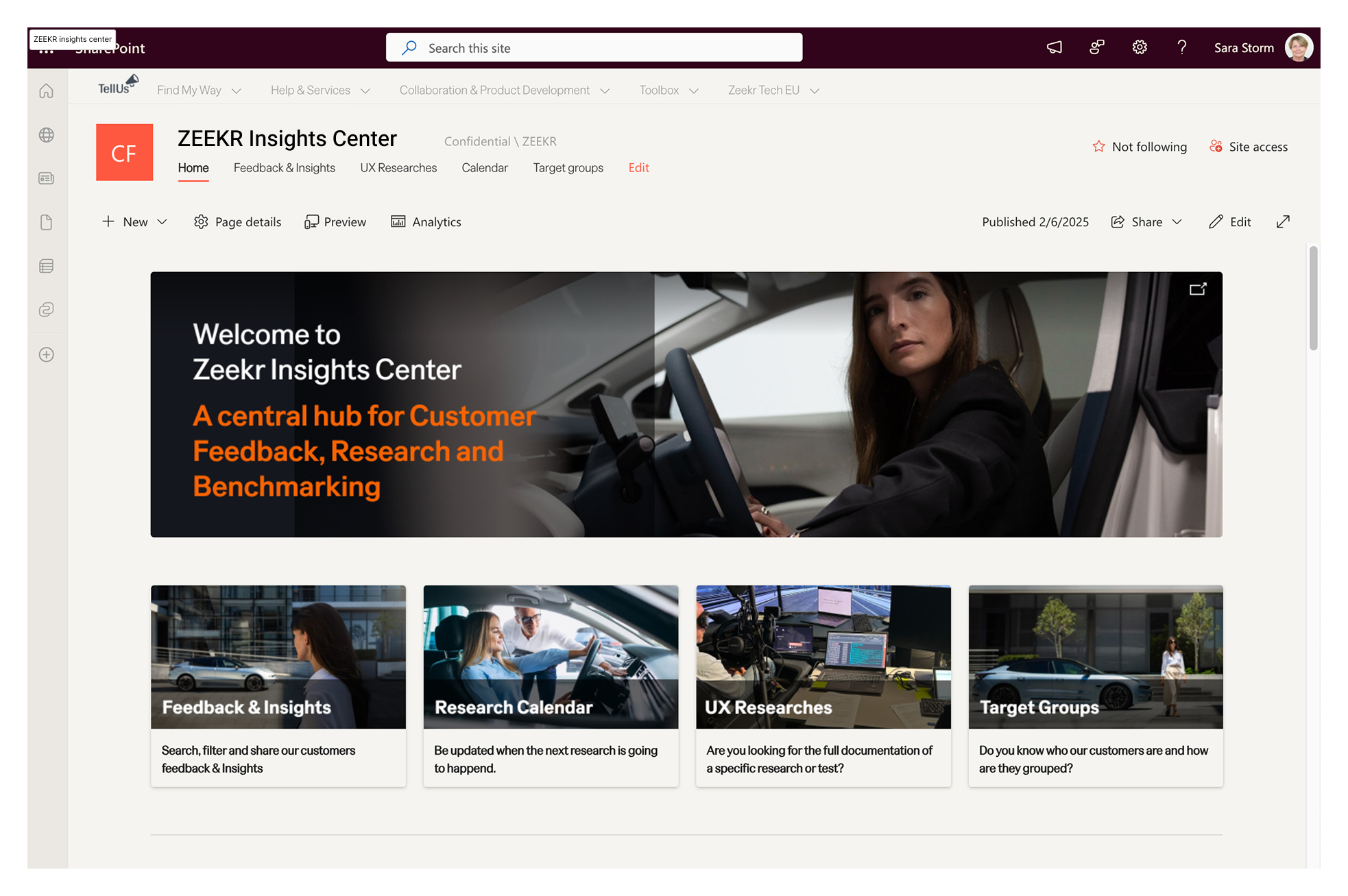Open the New dropdown

tap(134, 221)
